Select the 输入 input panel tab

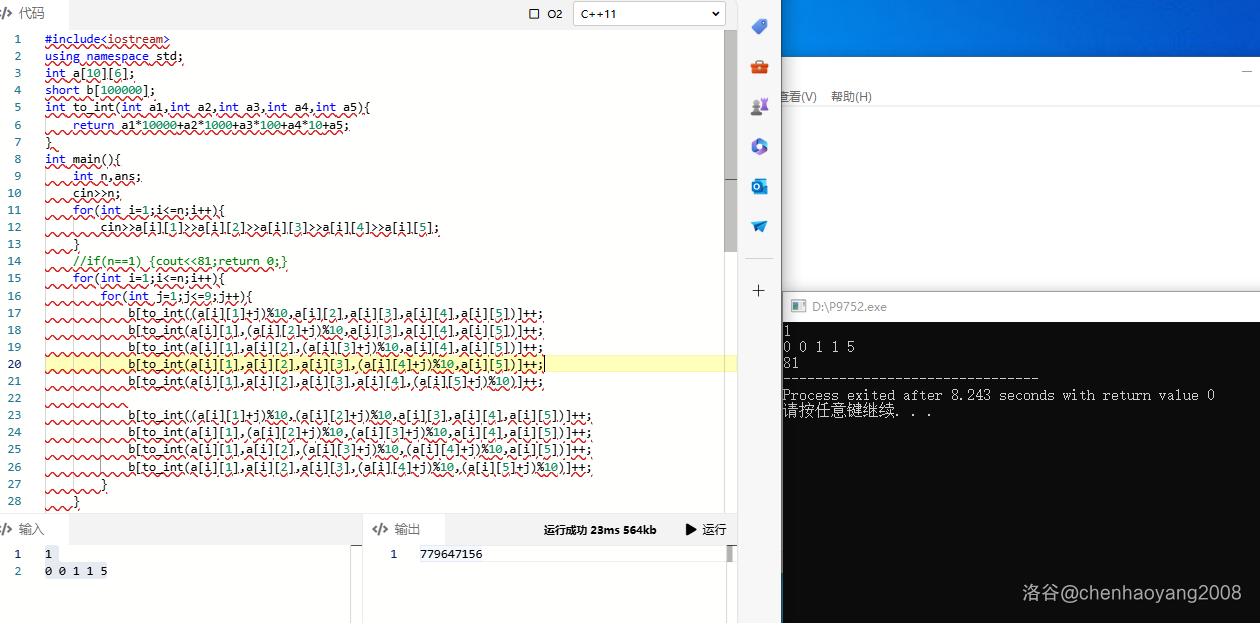click(24, 529)
